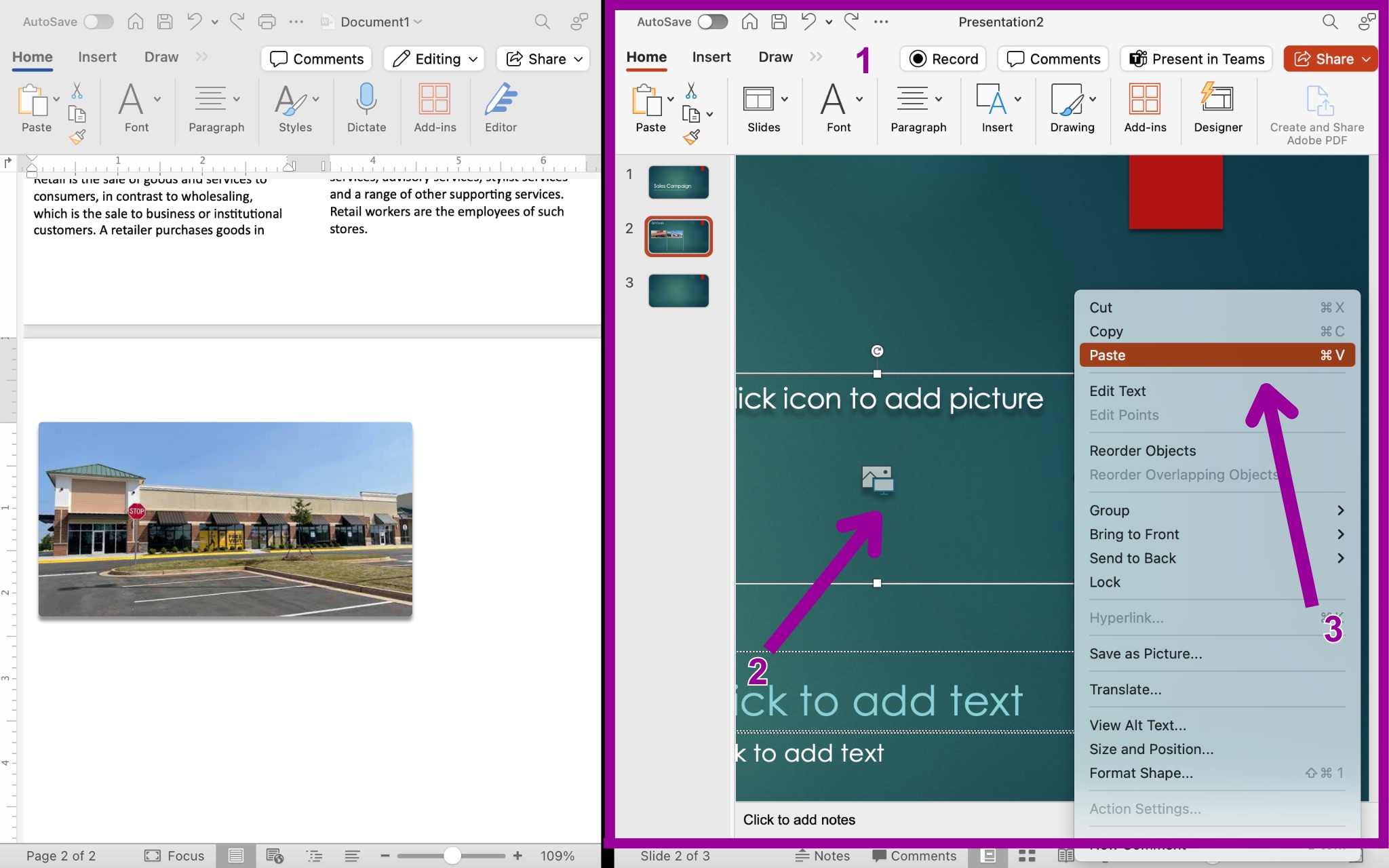Viewport: 1389px width, 868px height.
Task: Open Drawing group in PowerPoint ribbon
Action: coord(1072,107)
